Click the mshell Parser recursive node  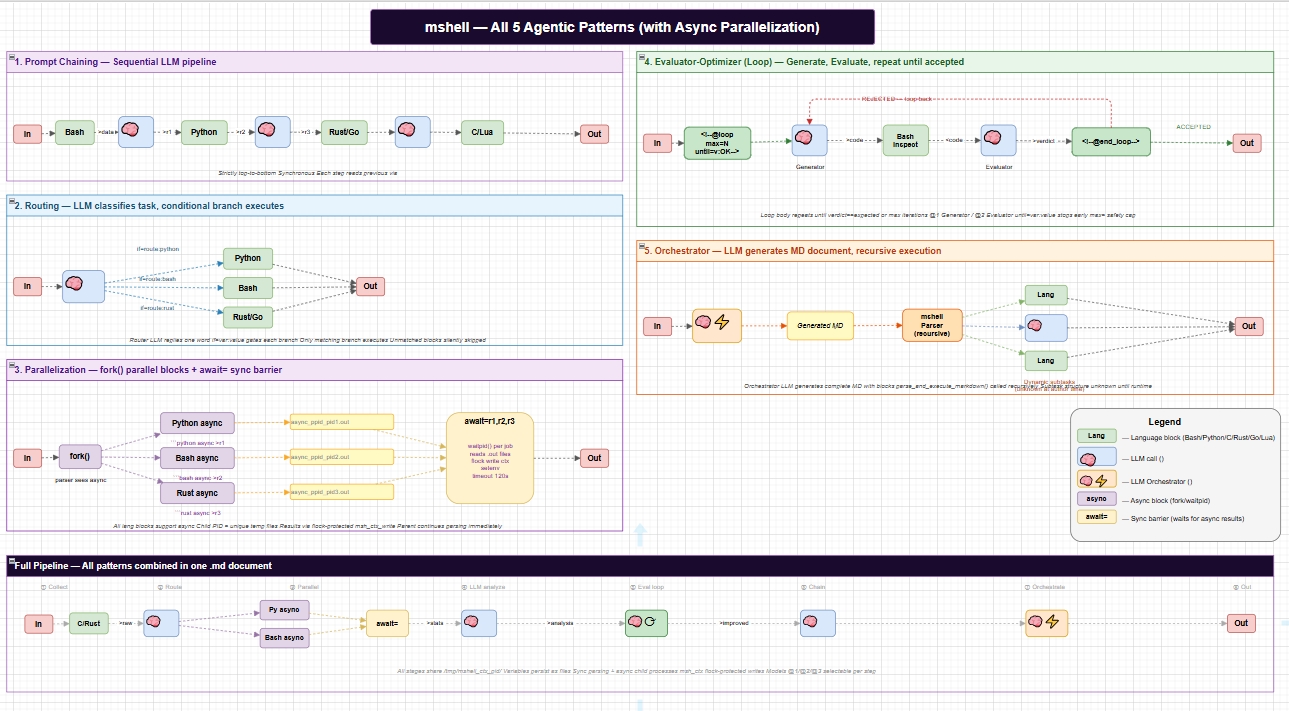932,325
